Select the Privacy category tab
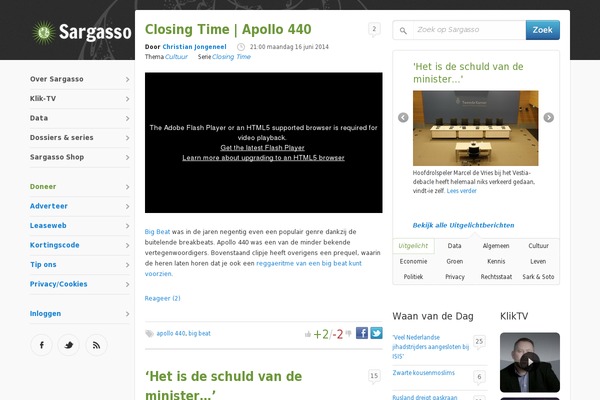Screen dimensions: 600x400 point(455,277)
